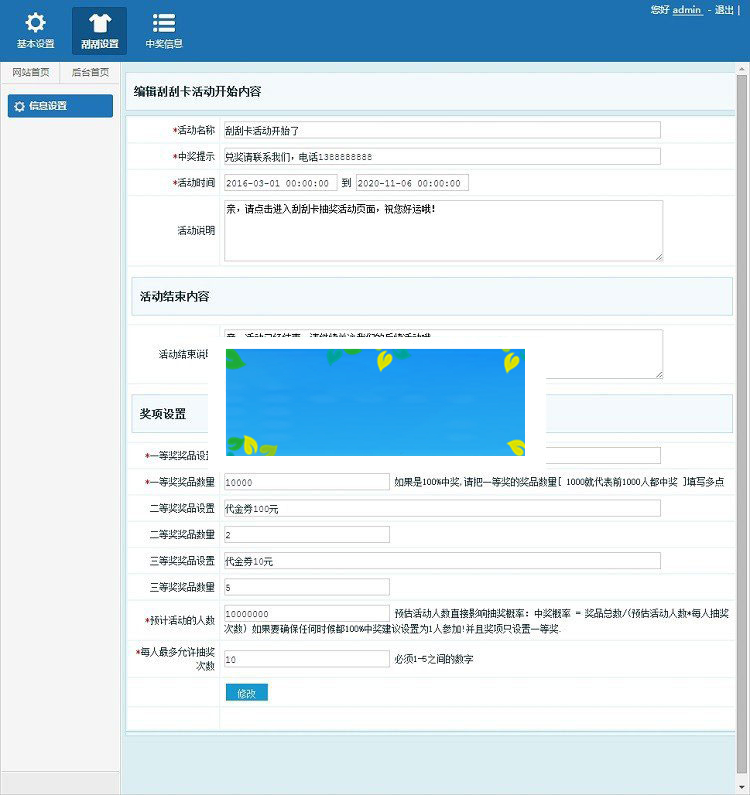
Task: Click the blue leaf banner image
Action: [375, 402]
